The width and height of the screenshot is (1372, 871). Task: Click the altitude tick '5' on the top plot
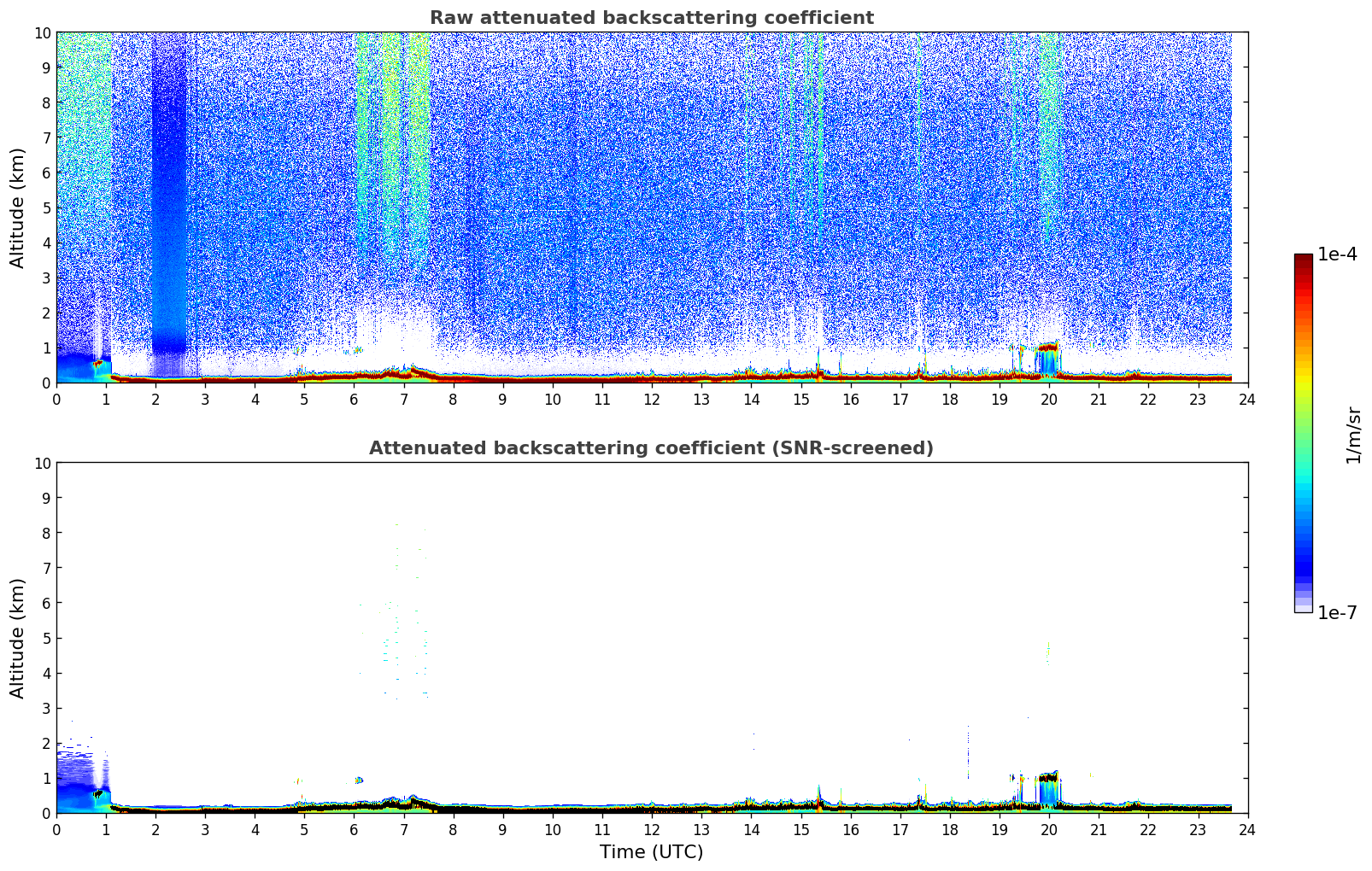pos(47,208)
